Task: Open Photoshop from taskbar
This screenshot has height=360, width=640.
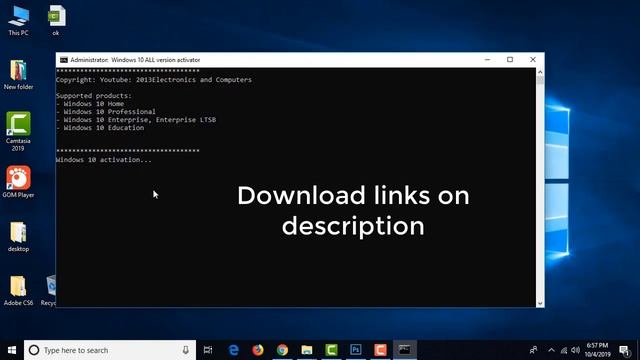Action: (x=356, y=350)
